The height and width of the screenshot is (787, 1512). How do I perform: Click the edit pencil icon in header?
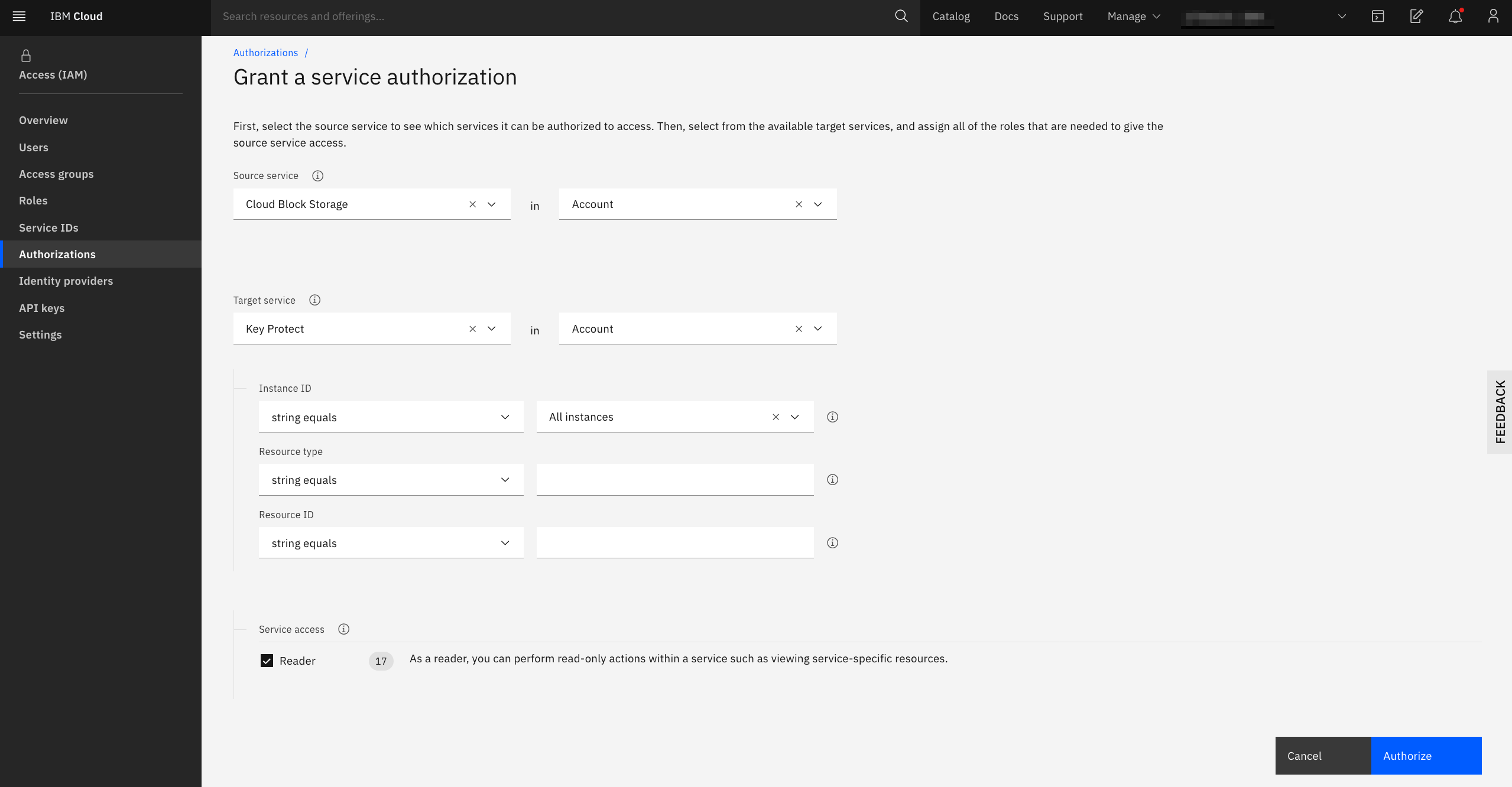[1416, 17]
